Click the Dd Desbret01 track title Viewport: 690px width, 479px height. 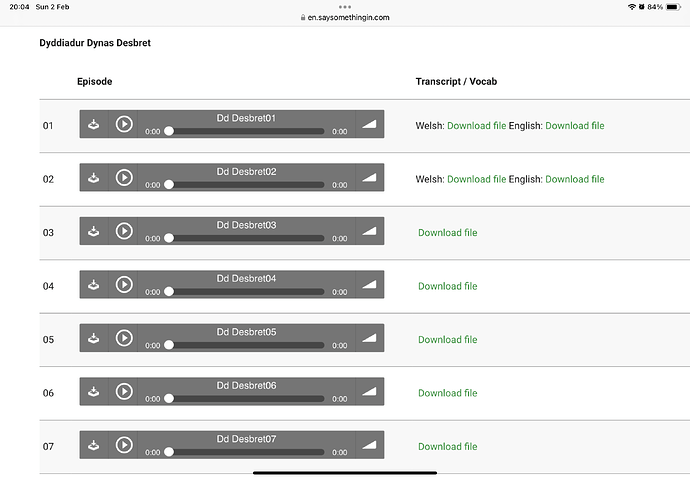pyautogui.click(x=246, y=118)
